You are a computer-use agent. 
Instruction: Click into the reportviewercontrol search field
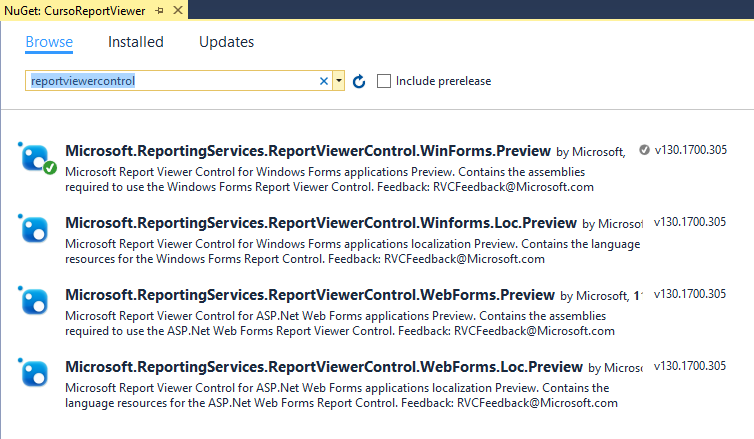pyautogui.click(x=170, y=81)
